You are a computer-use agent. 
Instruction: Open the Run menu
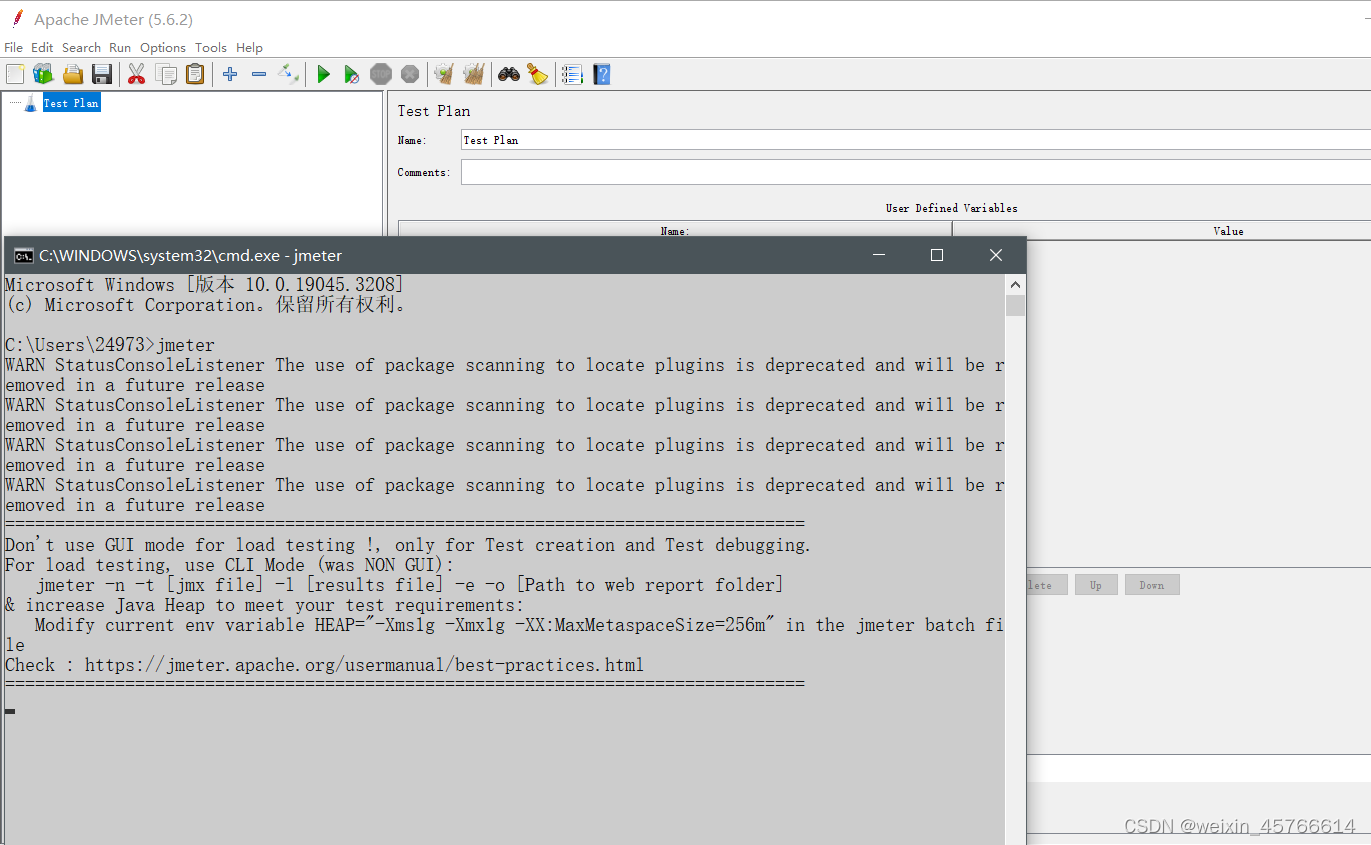click(x=120, y=47)
